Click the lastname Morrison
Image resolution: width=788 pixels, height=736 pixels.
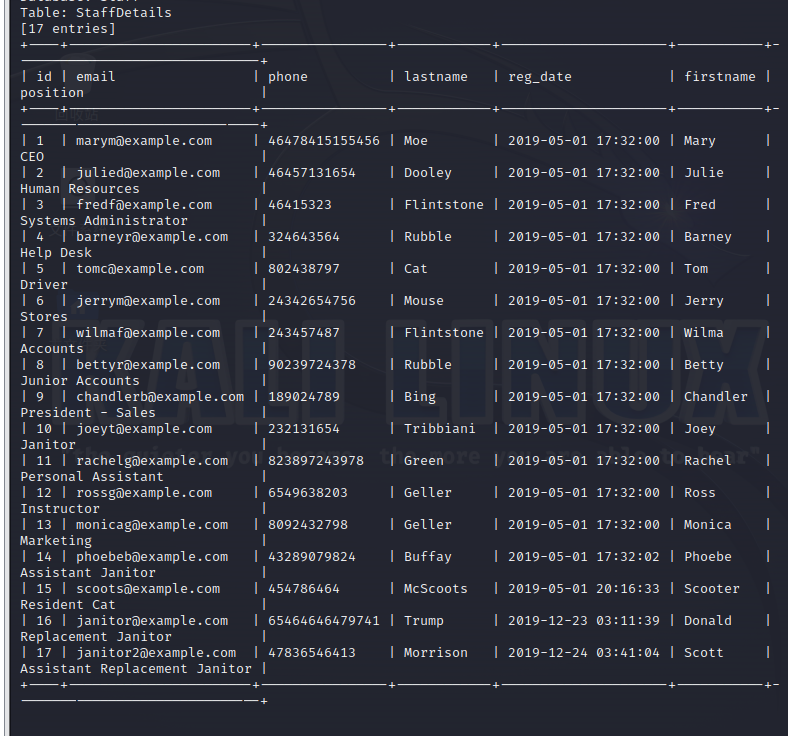pyautogui.click(x=436, y=653)
